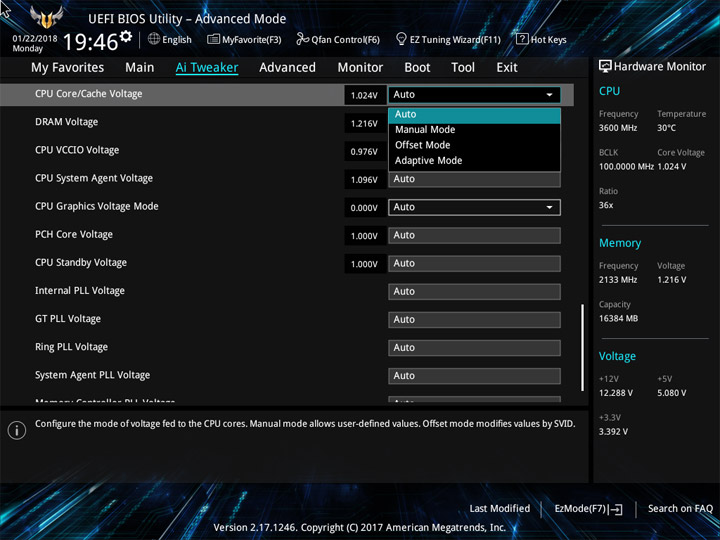Click the info icon next to help text
The image size is (720, 540).
(x=17, y=430)
